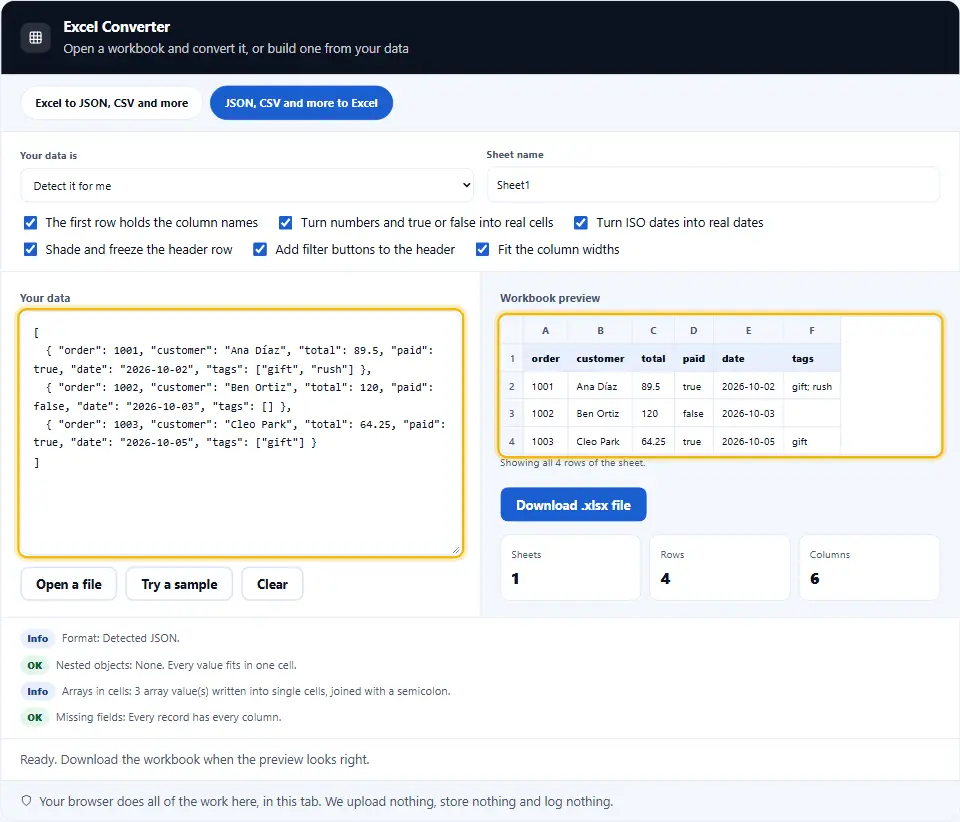
Task: Click the 'Missing fields' OK message
Action: click(169, 717)
